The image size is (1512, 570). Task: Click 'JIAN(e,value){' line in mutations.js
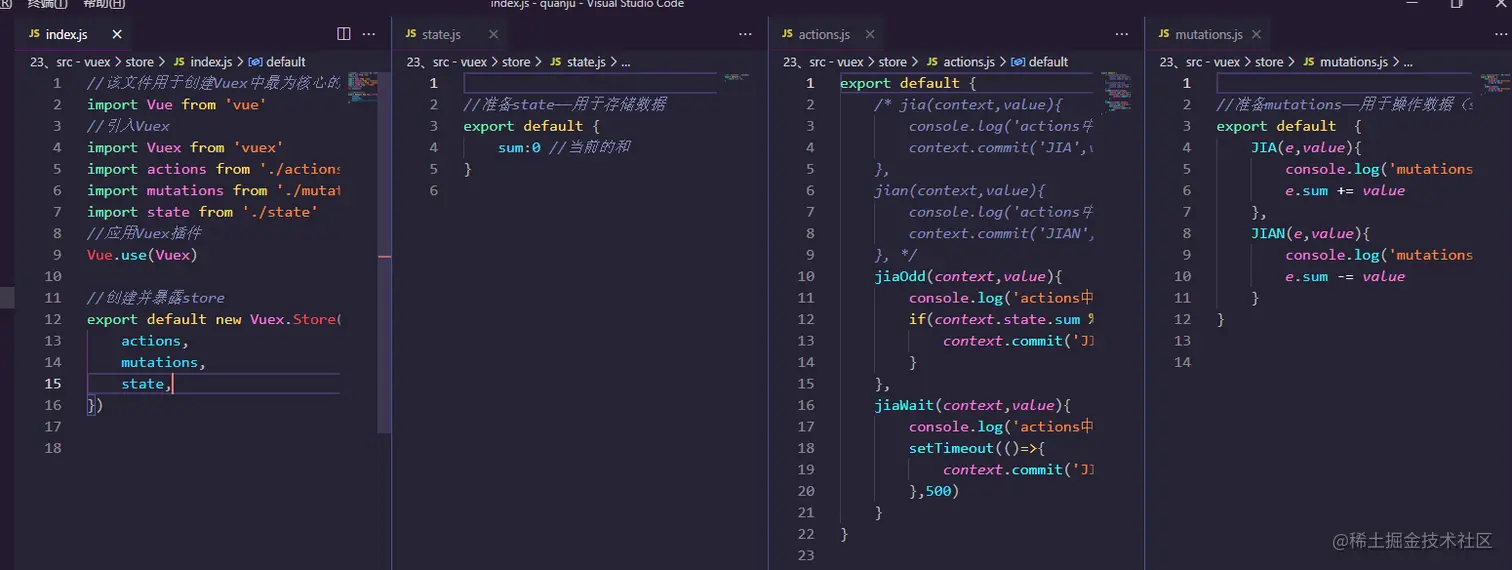pos(1310,234)
